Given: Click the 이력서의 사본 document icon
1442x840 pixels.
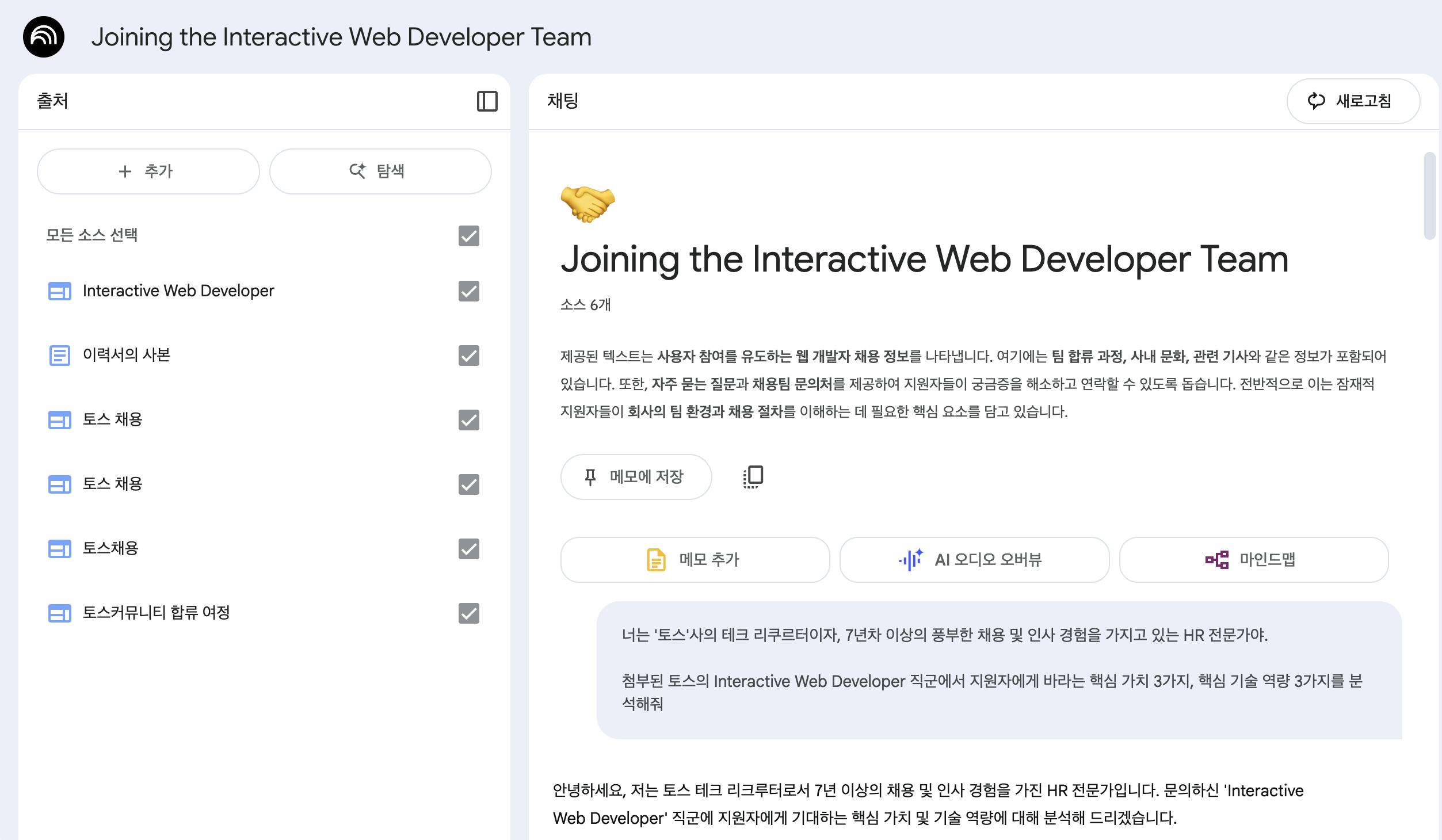Looking at the screenshot, I should pos(59,356).
